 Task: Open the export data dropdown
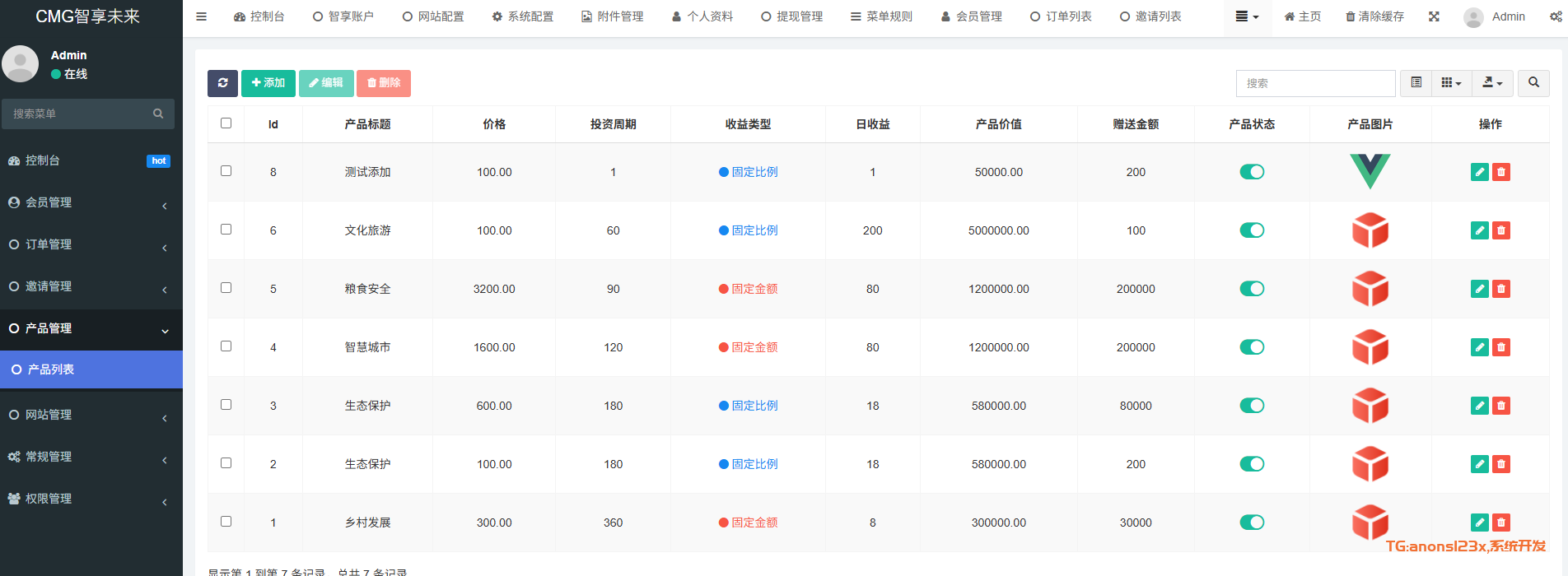click(x=1492, y=83)
